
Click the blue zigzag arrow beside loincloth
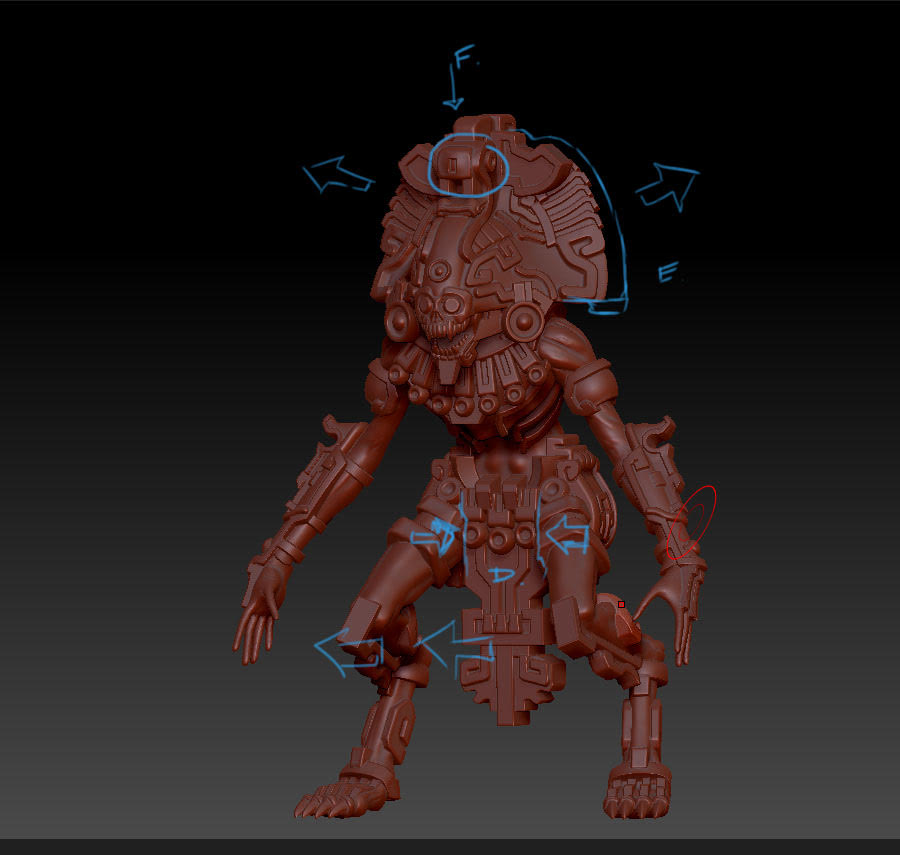[x=456, y=641]
